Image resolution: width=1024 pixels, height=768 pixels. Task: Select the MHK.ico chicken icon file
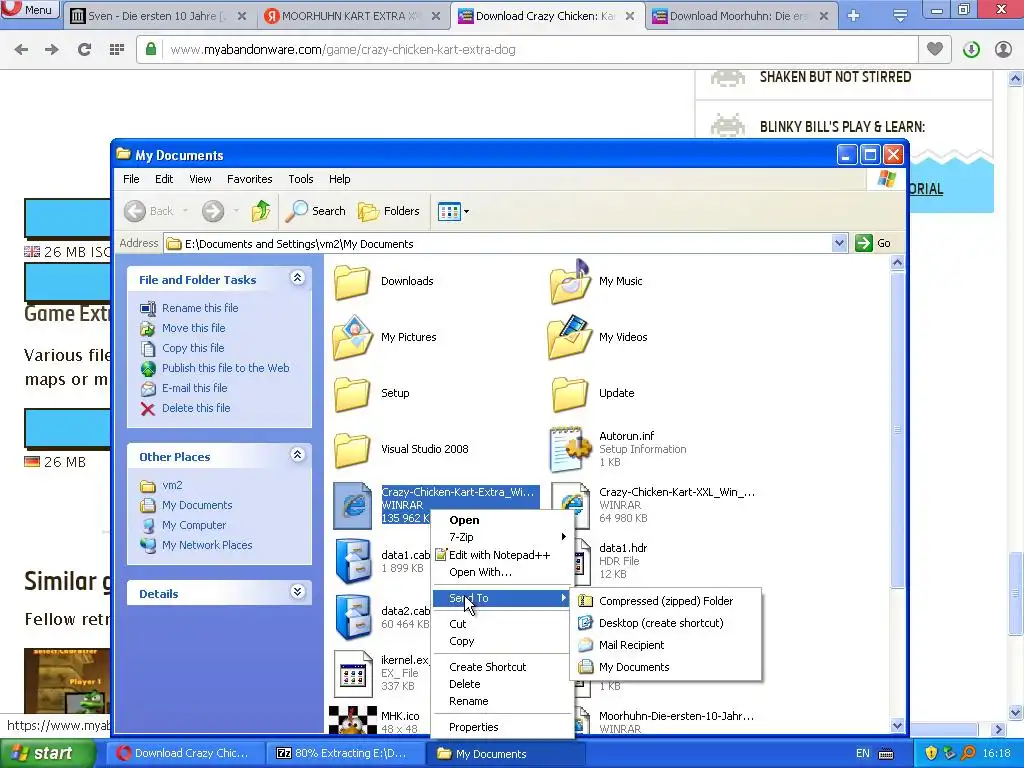pyautogui.click(x=353, y=720)
